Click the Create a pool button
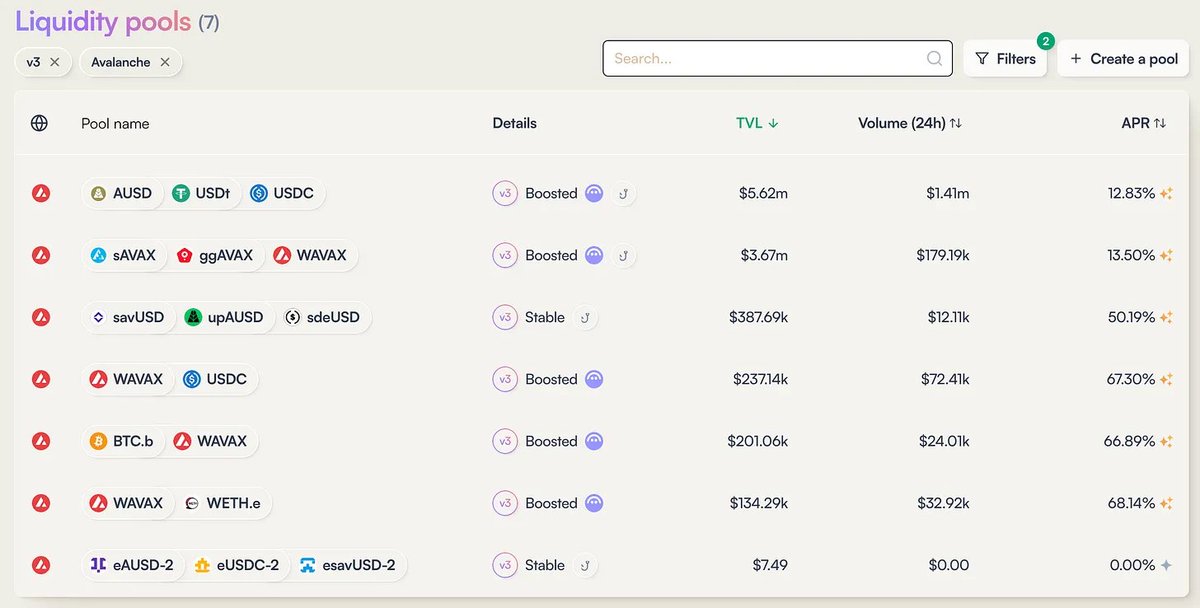 [x=1124, y=59]
